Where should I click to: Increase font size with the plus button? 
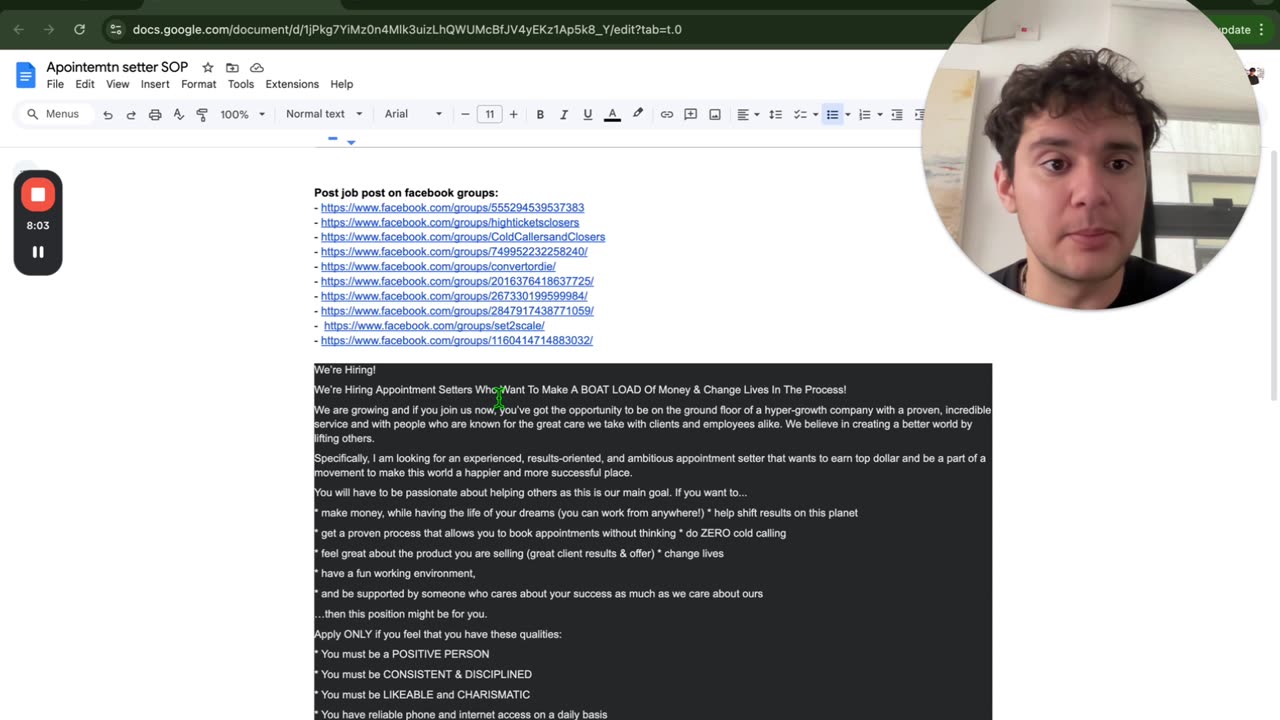click(x=513, y=114)
